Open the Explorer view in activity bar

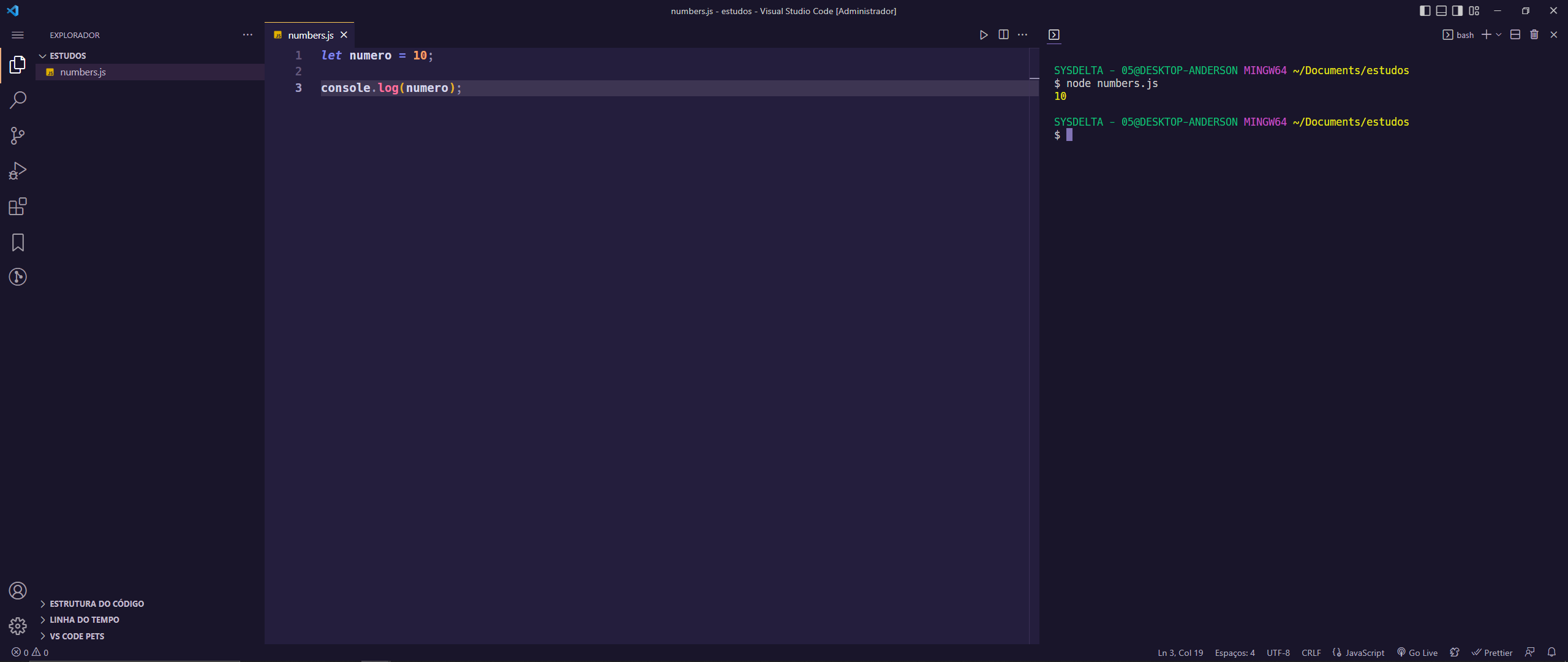tap(18, 64)
